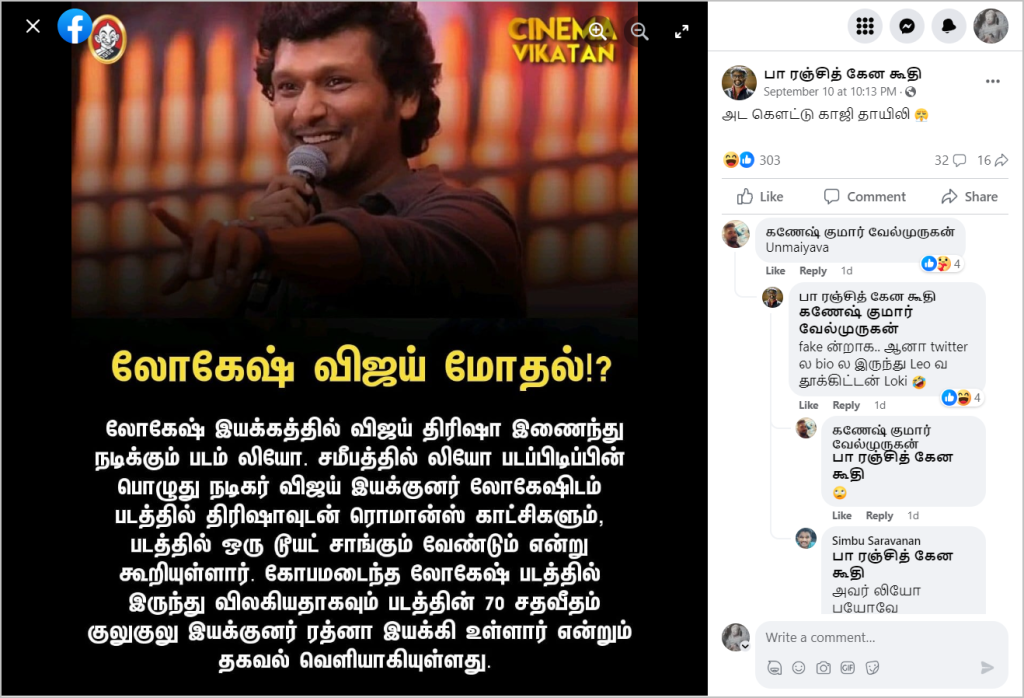
Task: Open Messenger chats
Action: (x=906, y=26)
